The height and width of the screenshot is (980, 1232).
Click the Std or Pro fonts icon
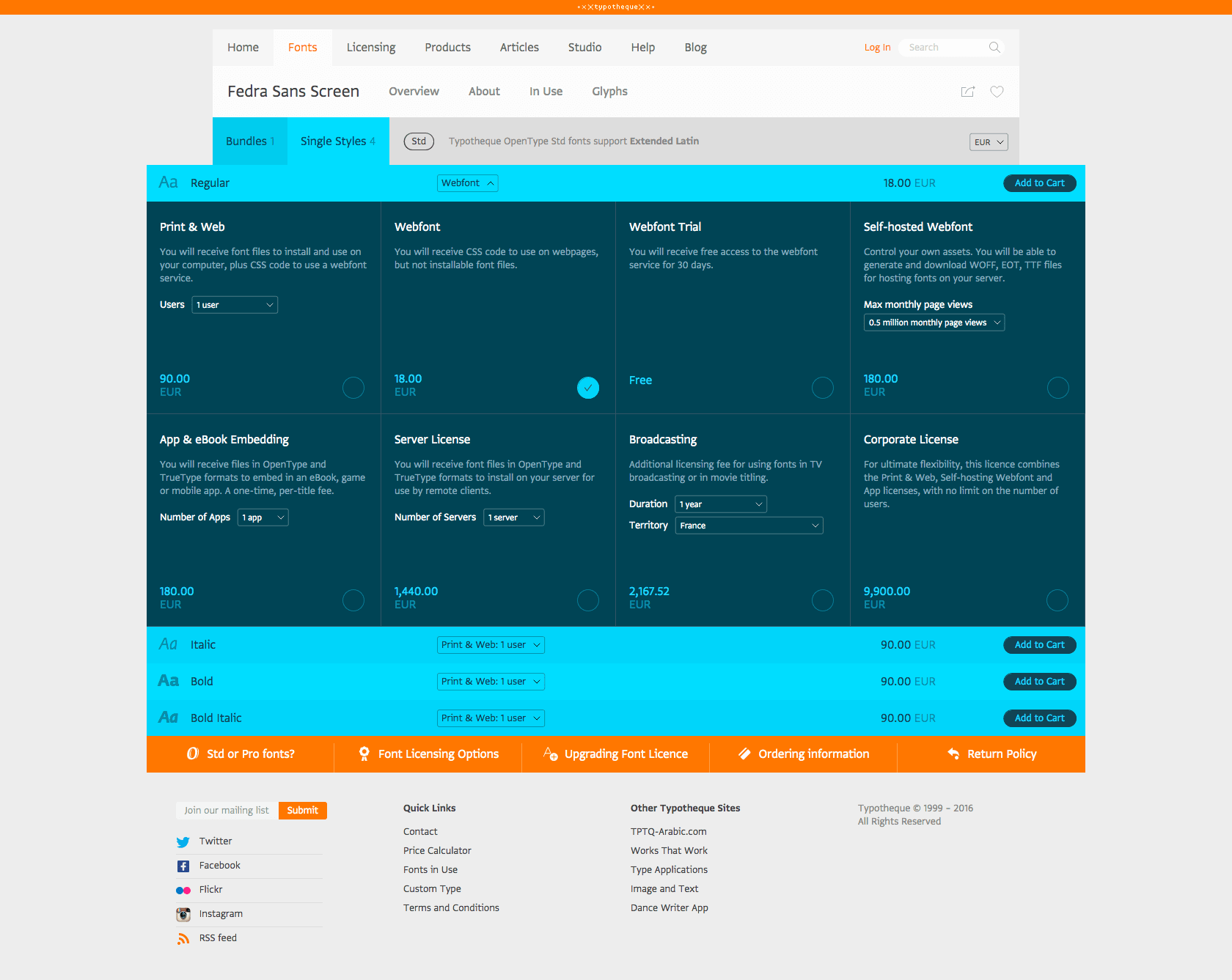click(x=193, y=754)
